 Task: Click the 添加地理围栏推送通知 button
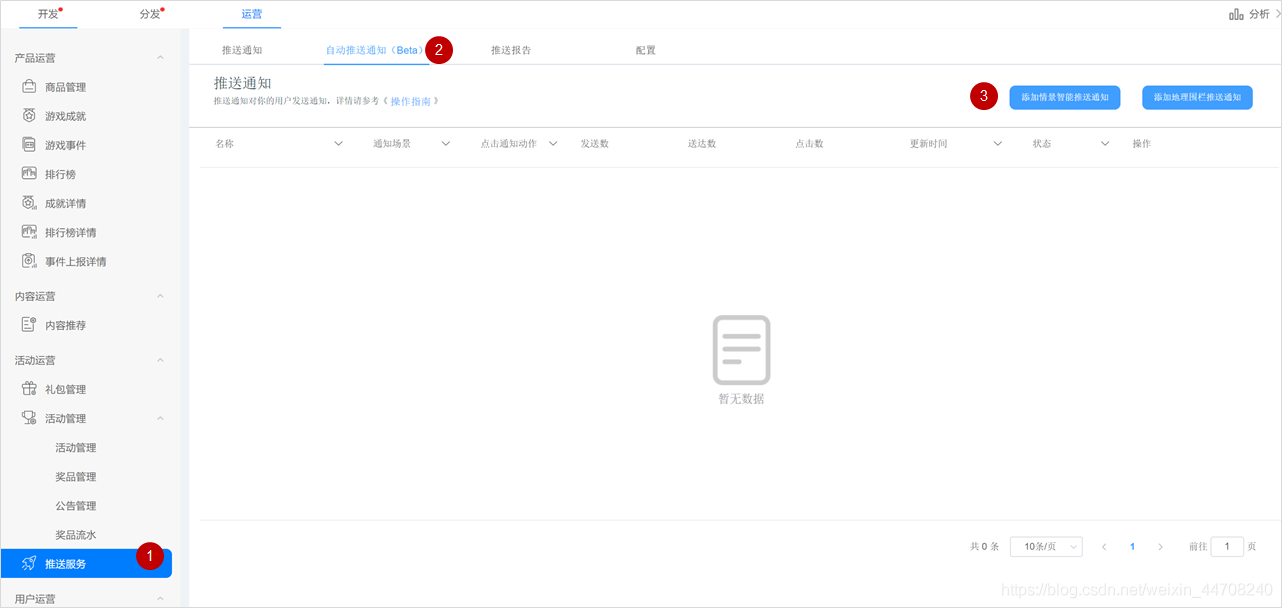(x=1197, y=97)
